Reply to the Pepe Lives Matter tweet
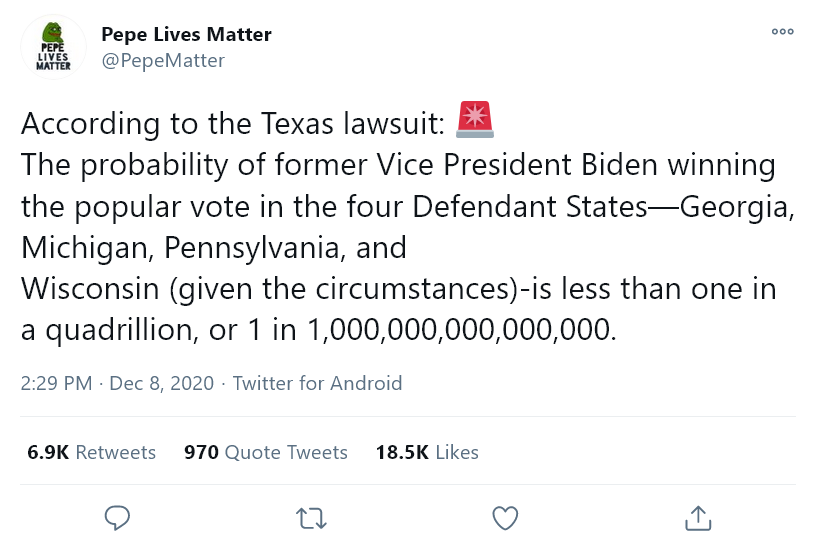The image size is (816, 551). coord(118,517)
